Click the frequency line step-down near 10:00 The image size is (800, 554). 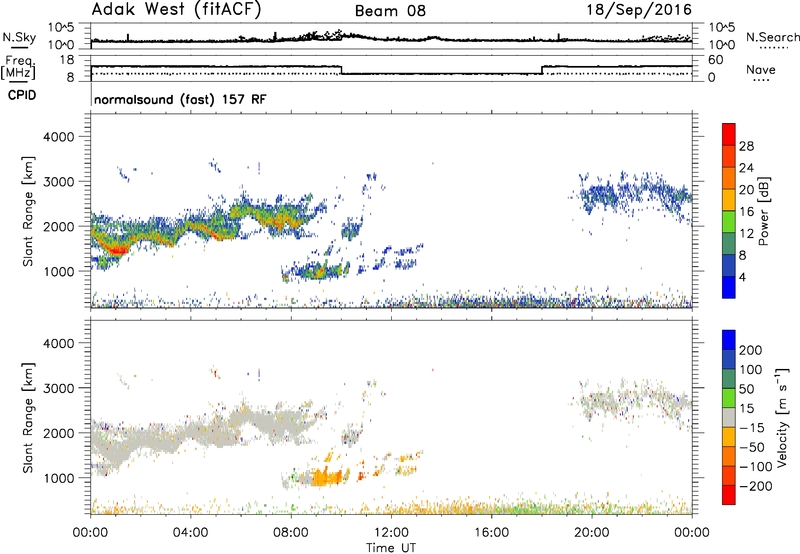click(x=341, y=70)
